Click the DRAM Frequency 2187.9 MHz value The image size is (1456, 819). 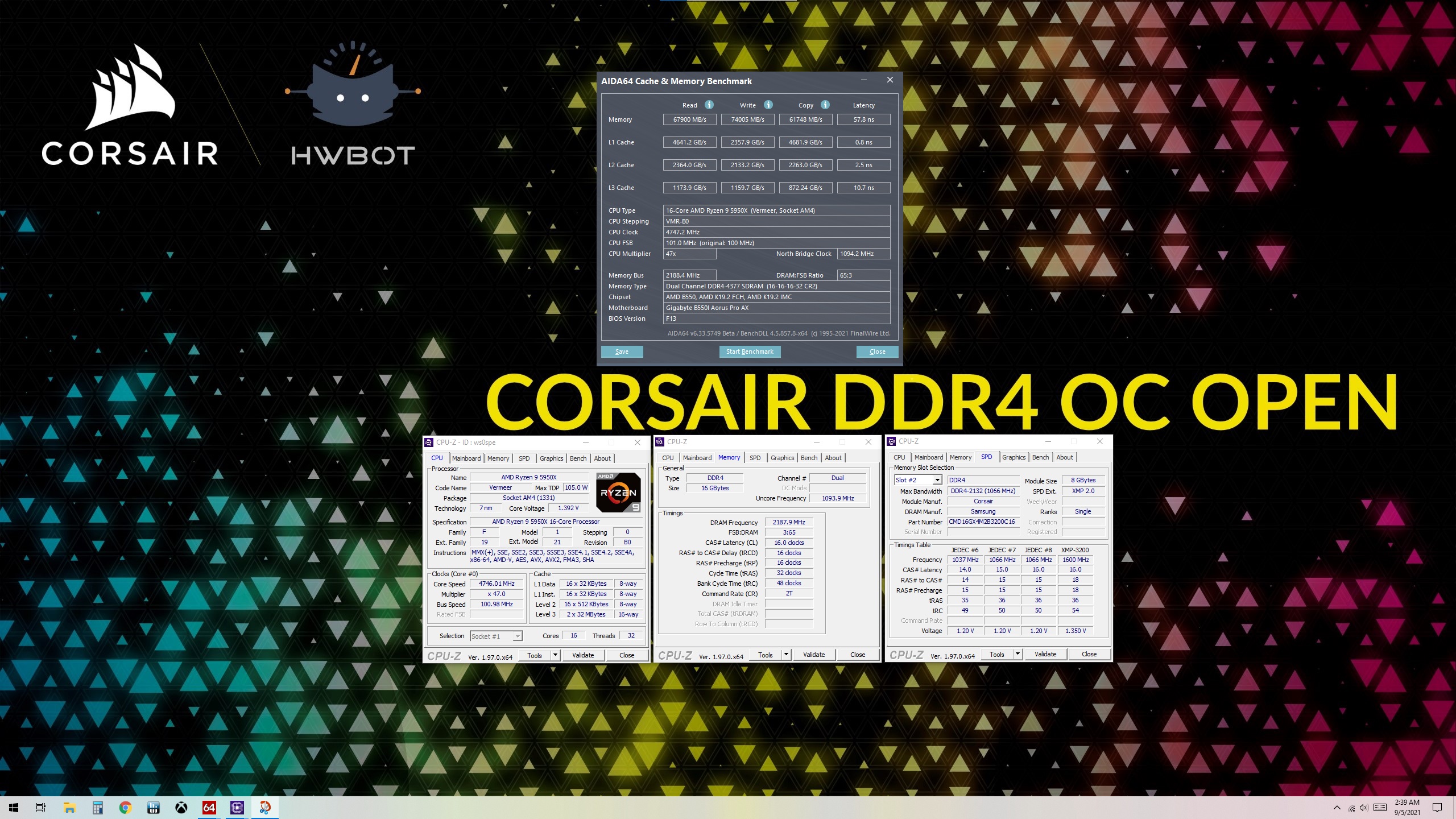click(789, 522)
